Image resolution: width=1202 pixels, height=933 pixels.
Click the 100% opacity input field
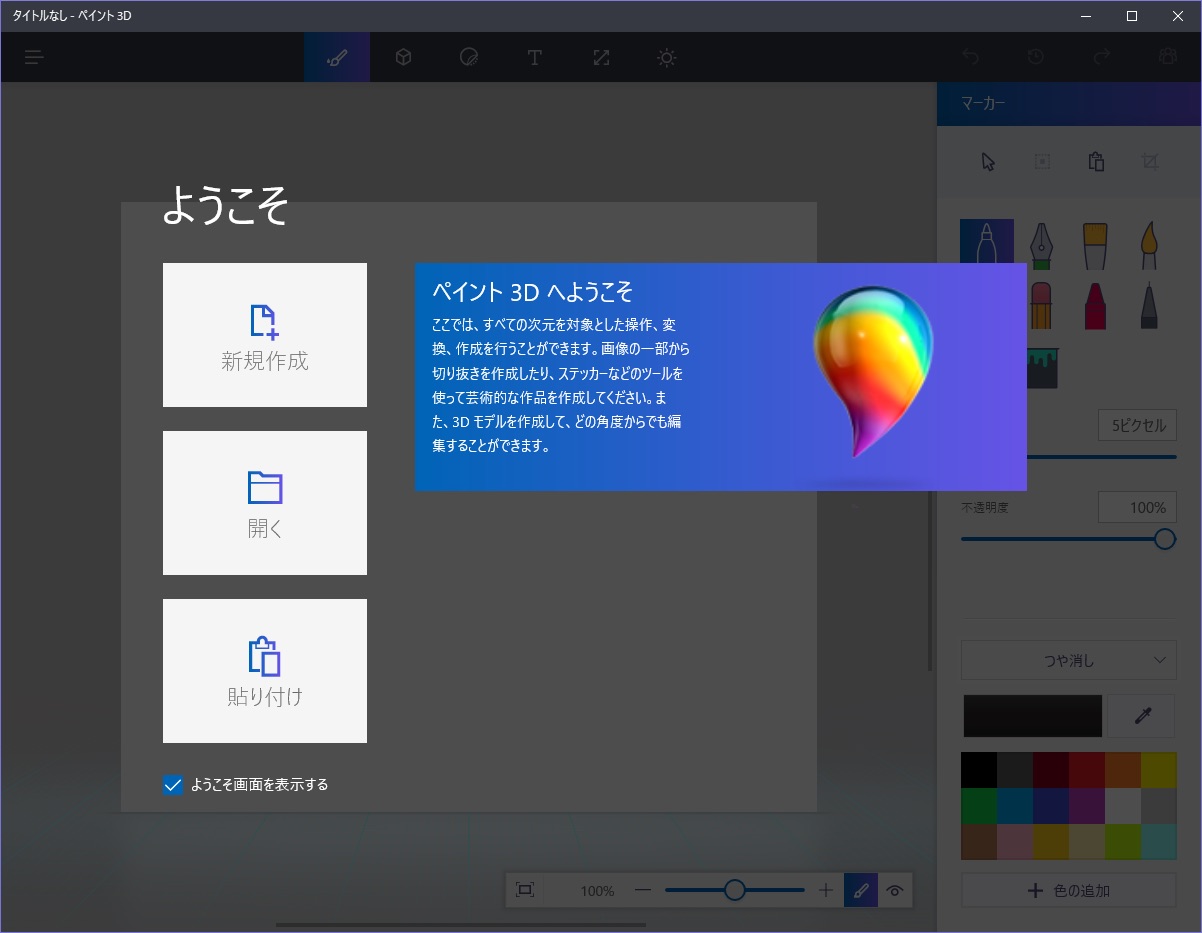(1137, 507)
